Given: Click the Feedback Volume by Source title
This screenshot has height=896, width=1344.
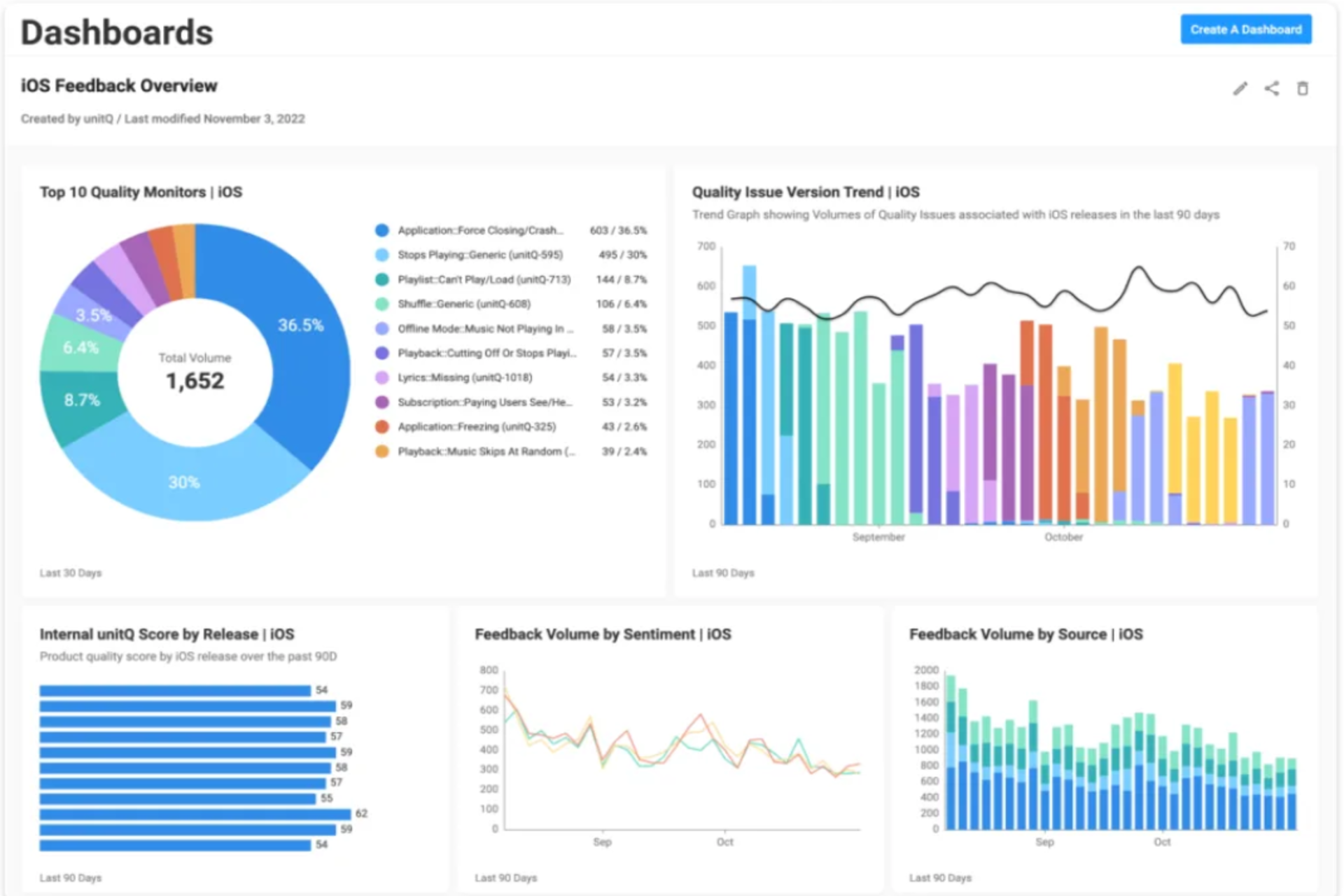Looking at the screenshot, I should (1025, 634).
